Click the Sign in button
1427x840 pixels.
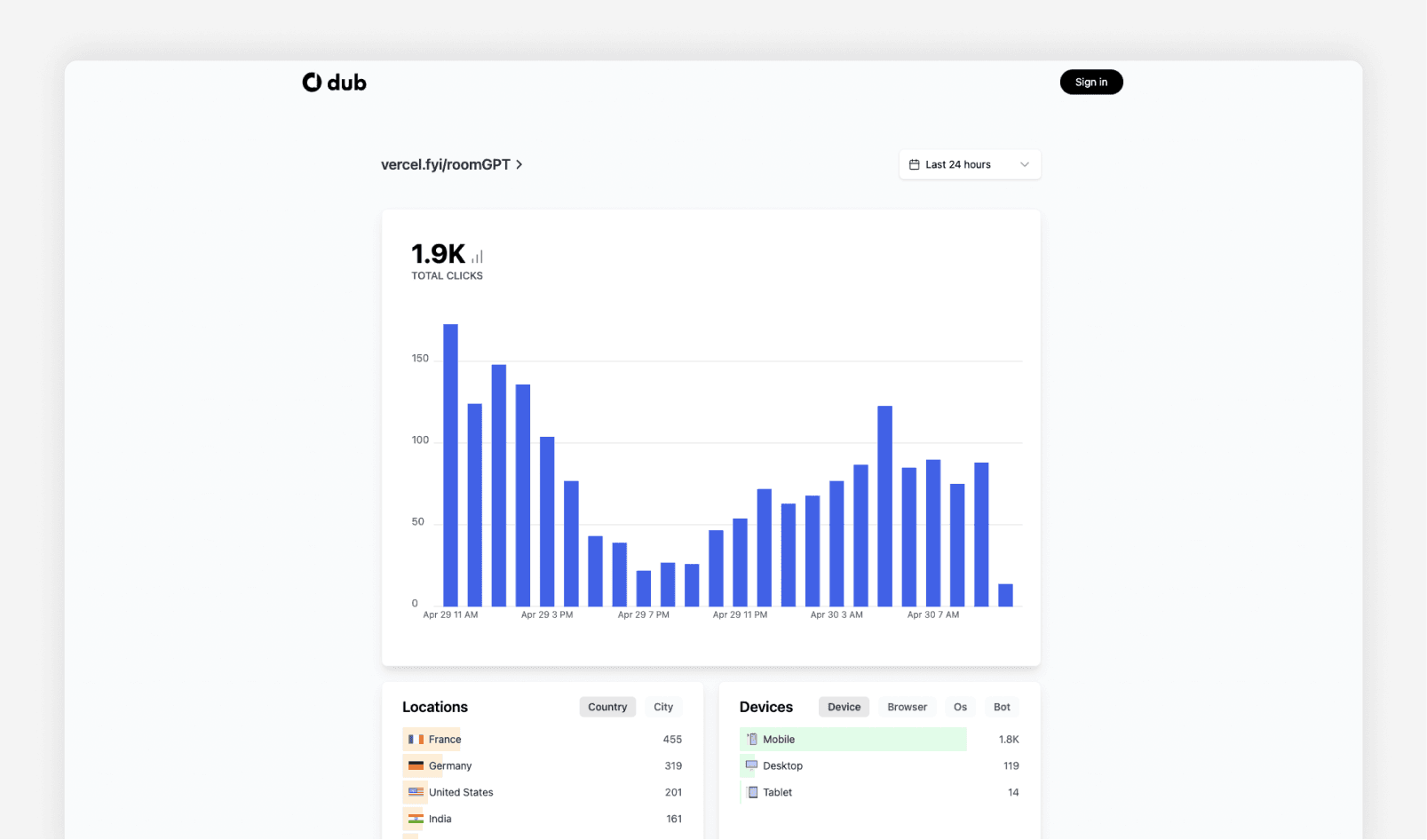(x=1091, y=82)
